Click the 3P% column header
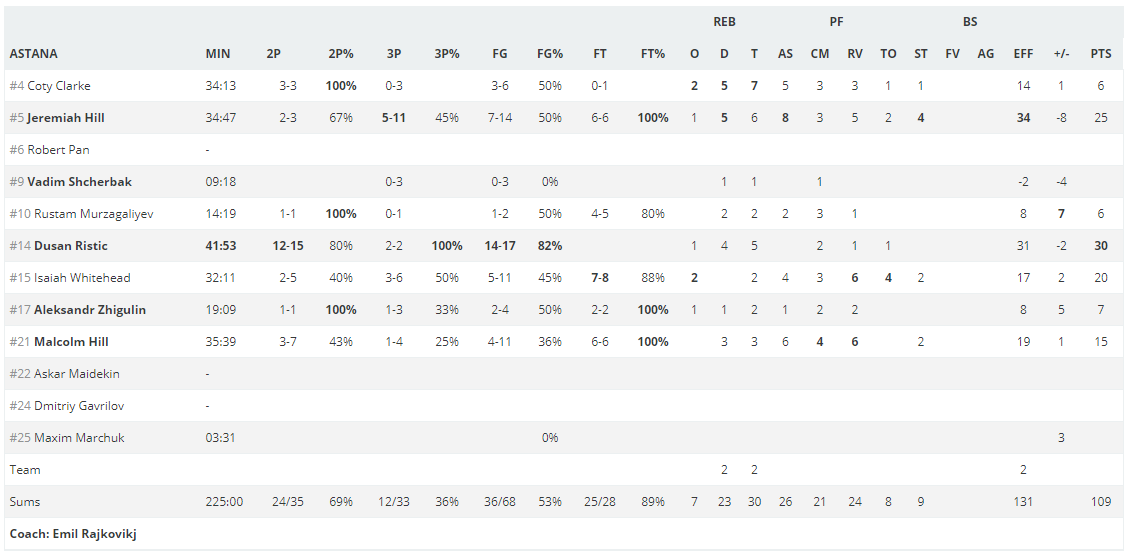This screenshot has width=1131, height=551. click(446, 54)
